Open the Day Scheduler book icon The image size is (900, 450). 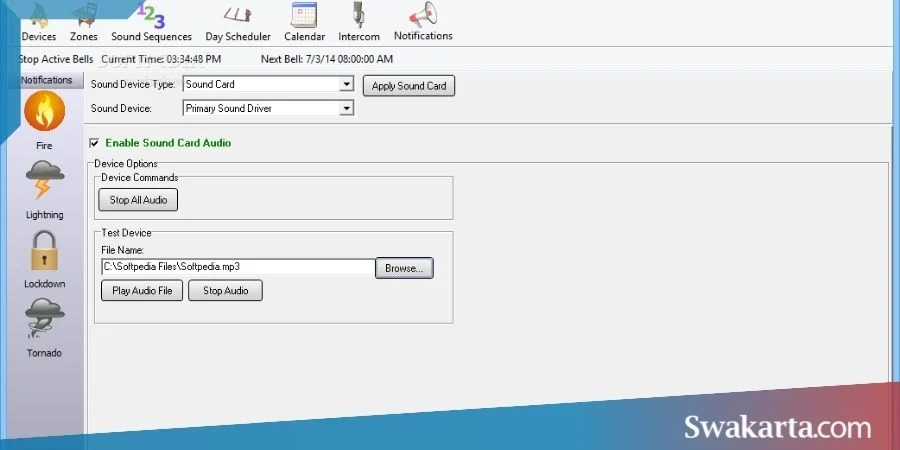[x=238, y=15]
